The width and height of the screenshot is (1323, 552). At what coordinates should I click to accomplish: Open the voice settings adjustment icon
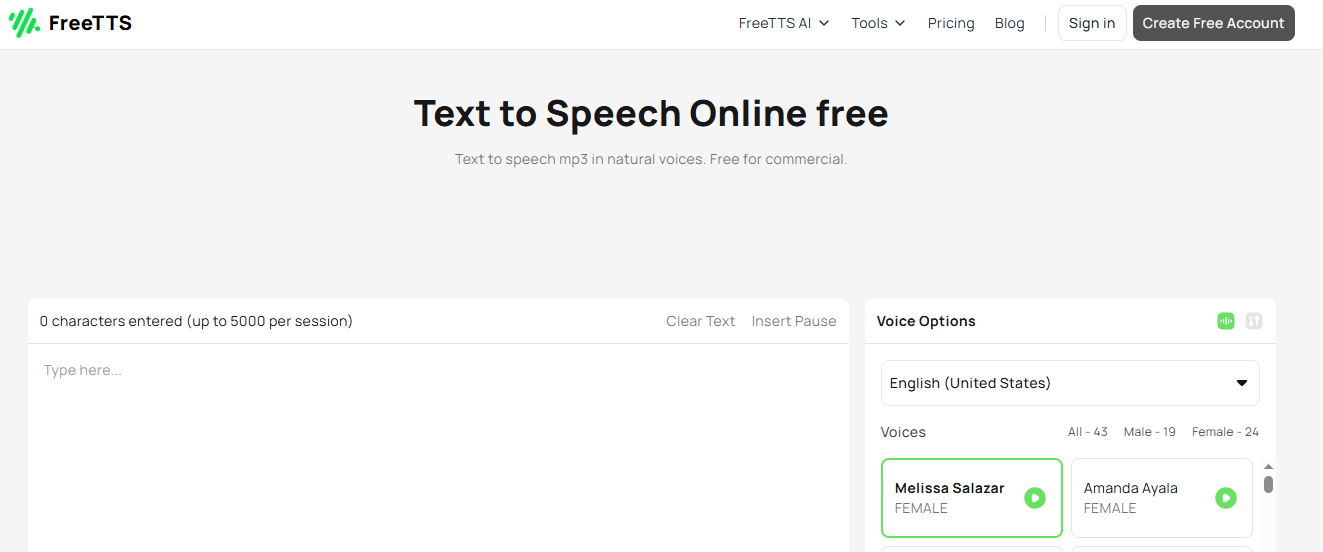1255,321
